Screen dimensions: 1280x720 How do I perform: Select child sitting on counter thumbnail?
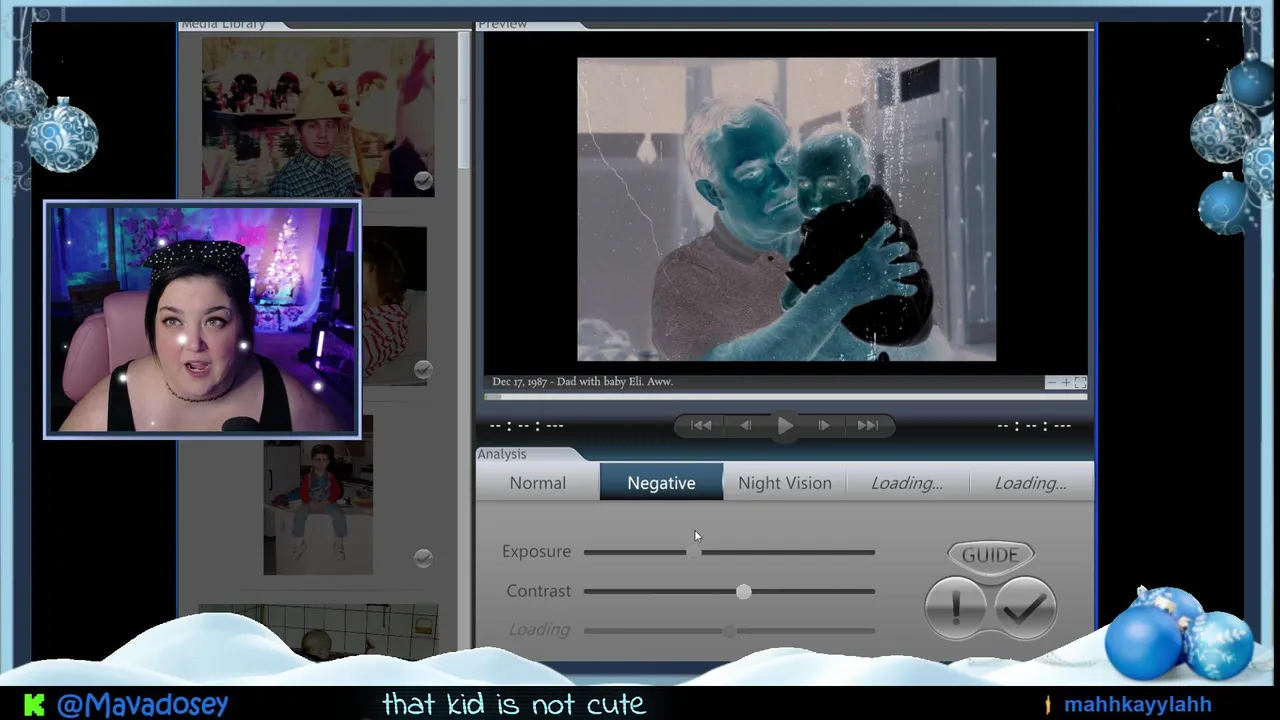click(318, 496)
